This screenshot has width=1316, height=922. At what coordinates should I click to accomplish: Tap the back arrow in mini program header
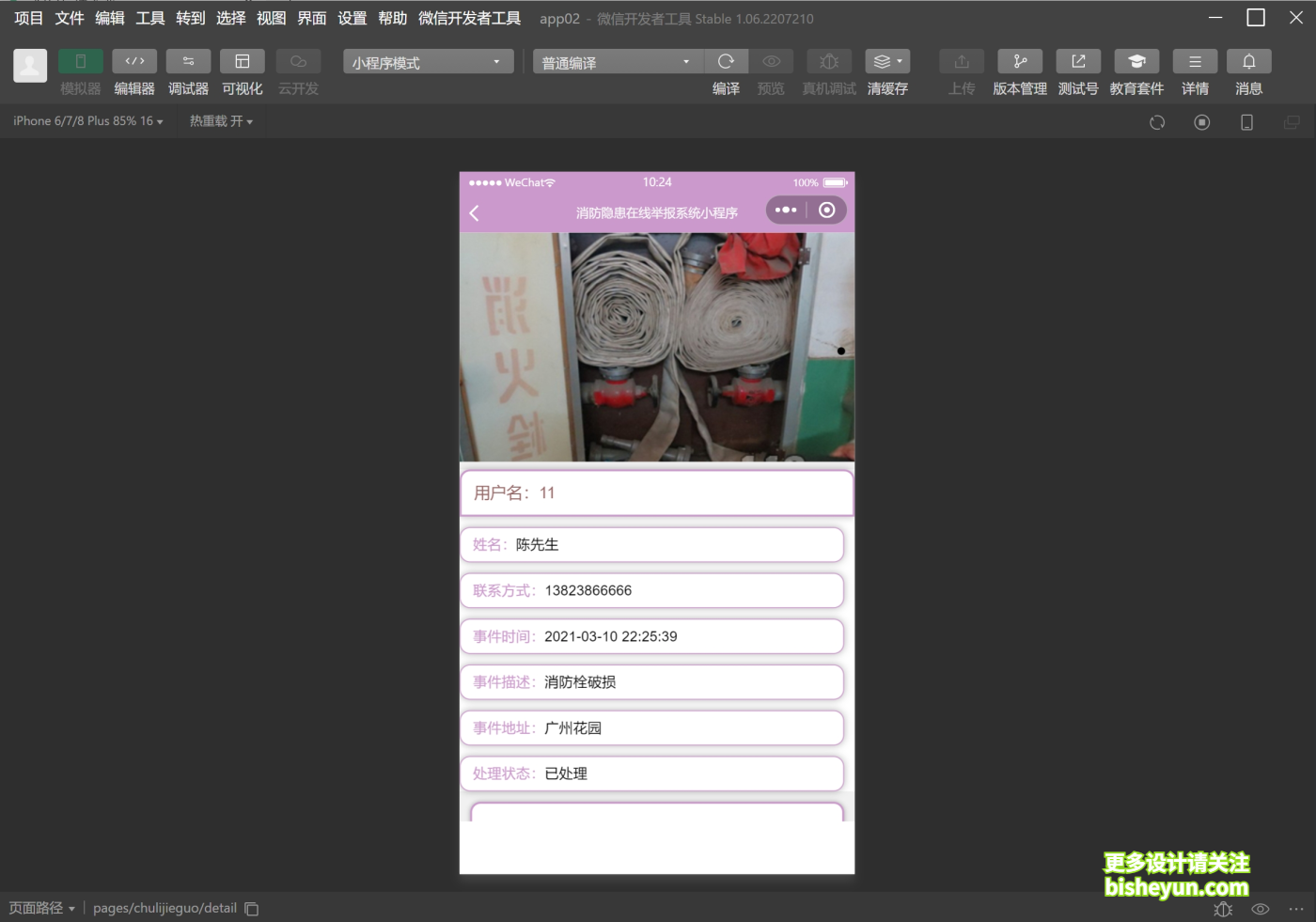[475, 213]
